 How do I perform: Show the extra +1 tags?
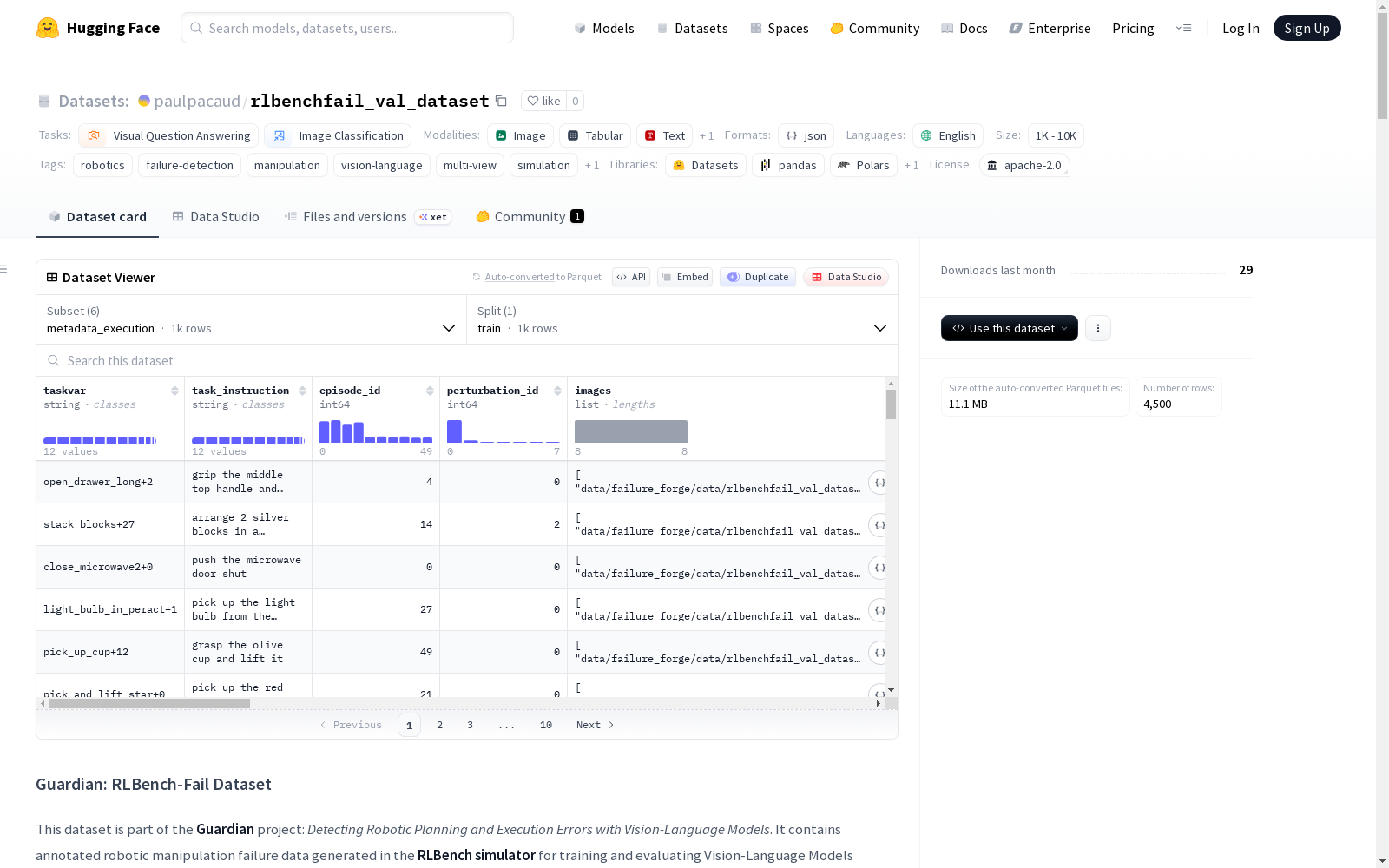(592, 165)
